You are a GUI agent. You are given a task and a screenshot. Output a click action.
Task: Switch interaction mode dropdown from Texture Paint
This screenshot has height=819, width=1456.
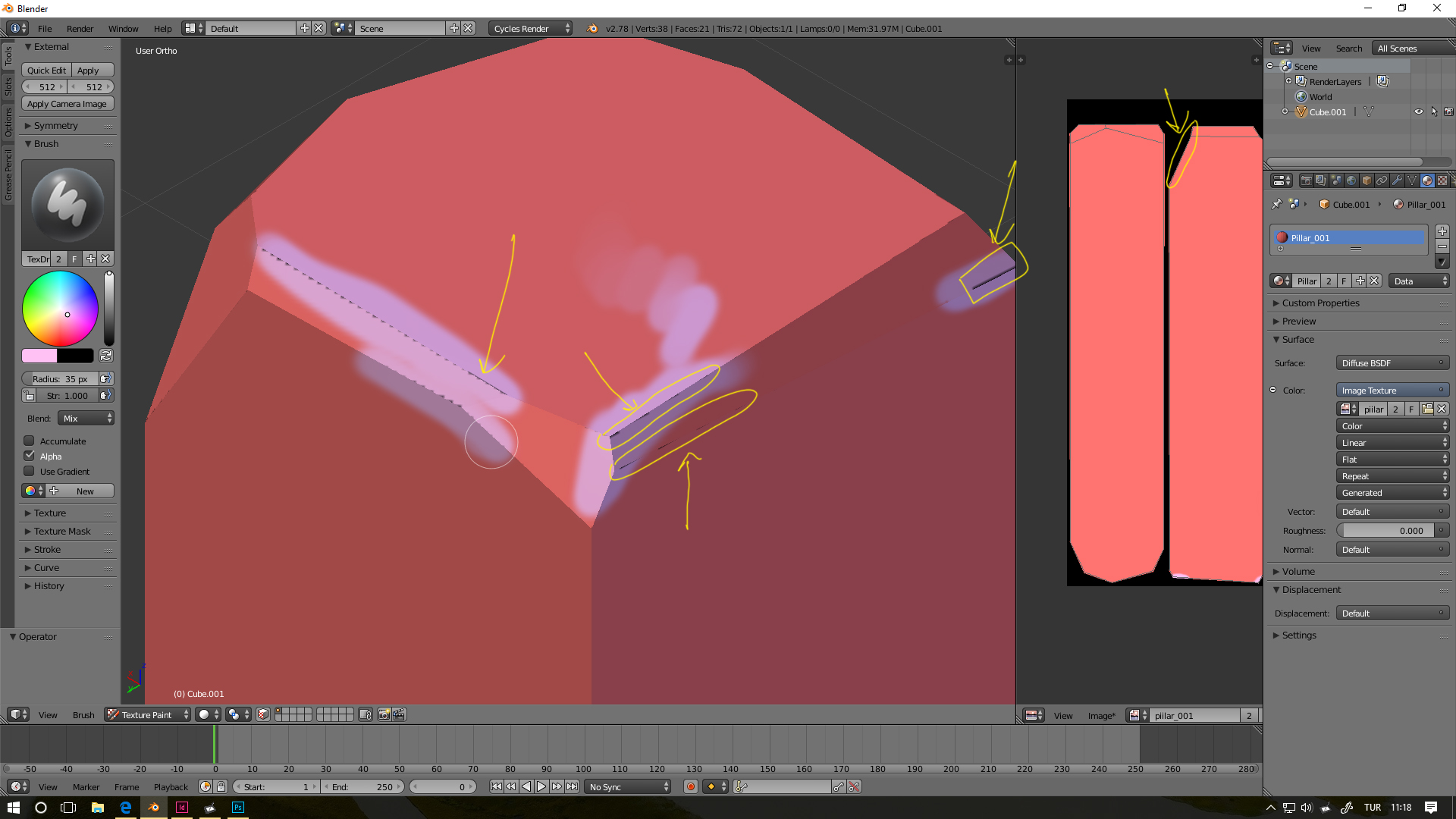146,714
